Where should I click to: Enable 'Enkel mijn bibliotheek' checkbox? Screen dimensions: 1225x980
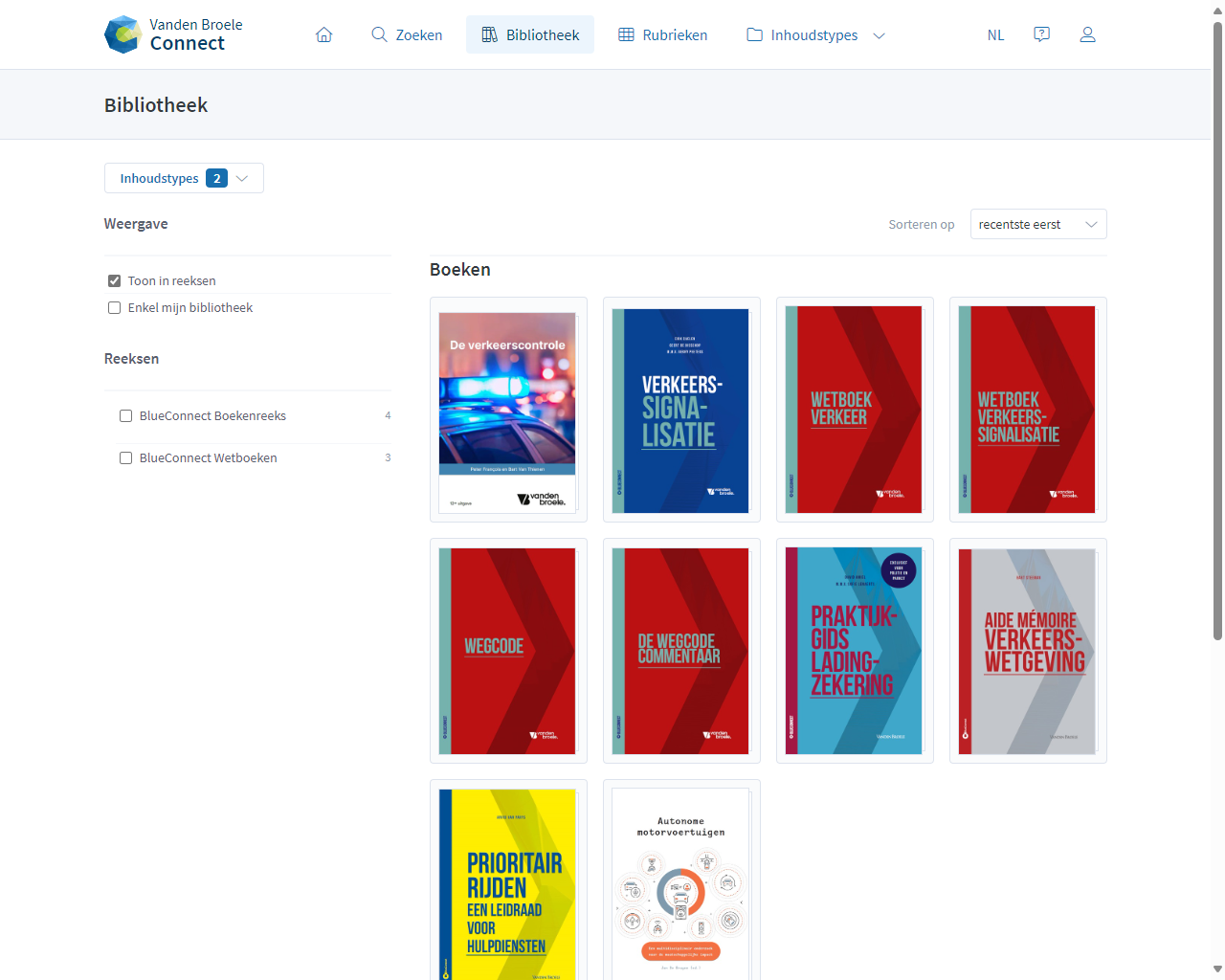coord(114,307)
